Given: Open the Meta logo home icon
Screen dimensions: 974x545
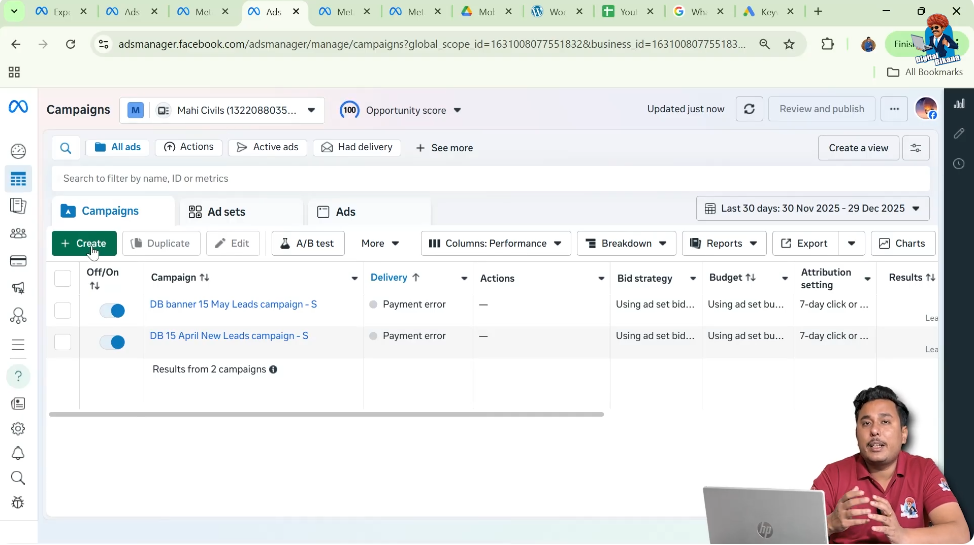Looking at the screenshot, I should click(x=18, y=107).
